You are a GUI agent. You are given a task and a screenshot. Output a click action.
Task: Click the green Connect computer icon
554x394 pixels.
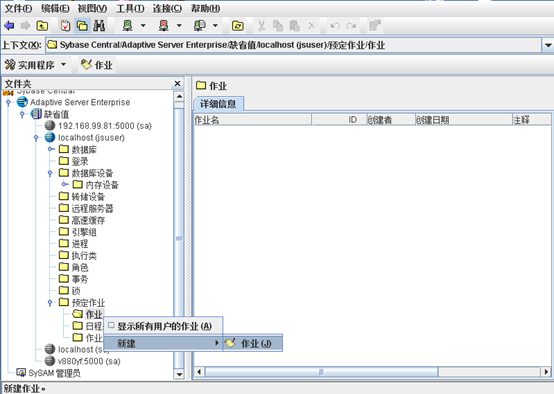[128, 26]
